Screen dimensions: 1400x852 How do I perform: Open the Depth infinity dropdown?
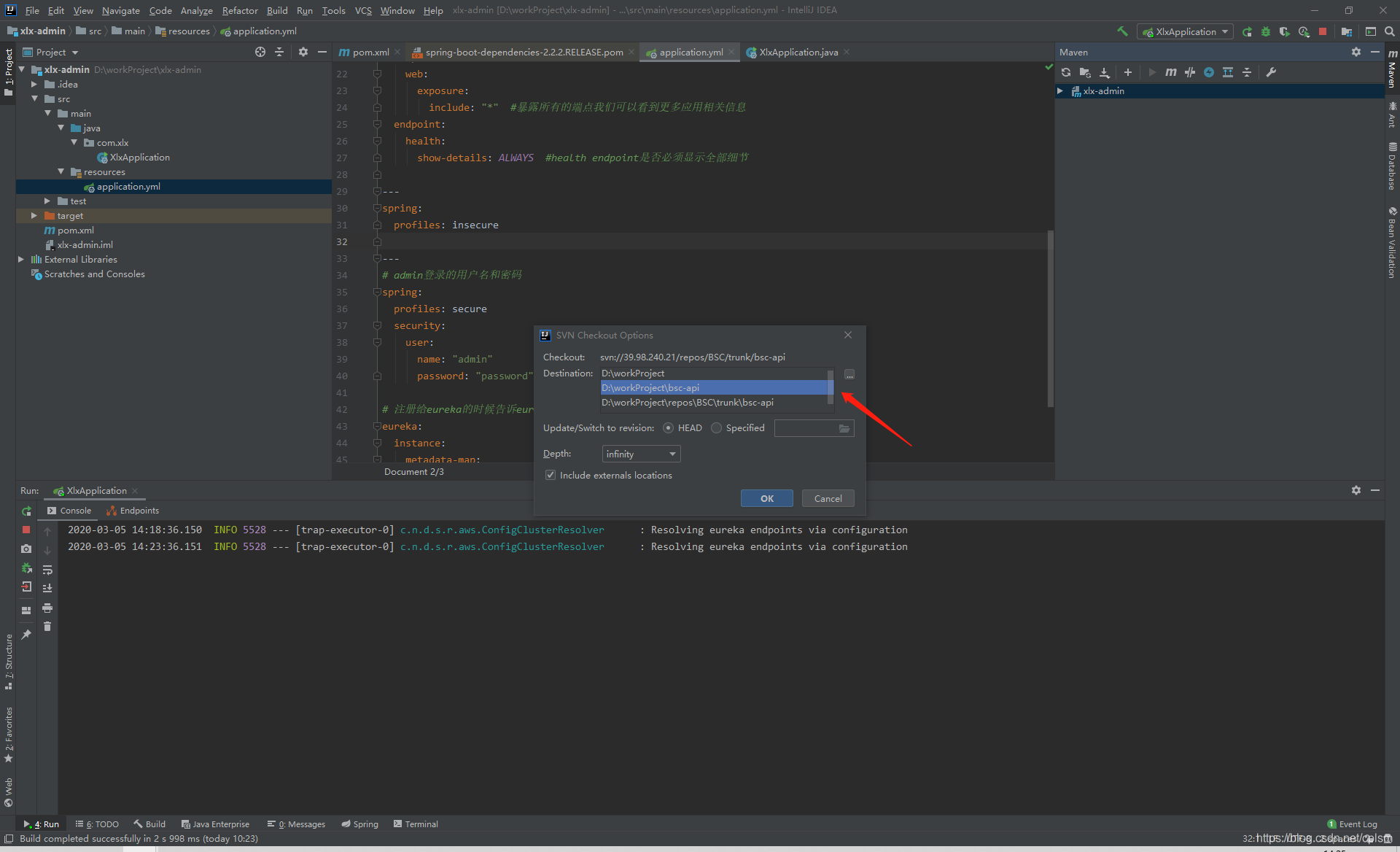(x=641, y=454)
